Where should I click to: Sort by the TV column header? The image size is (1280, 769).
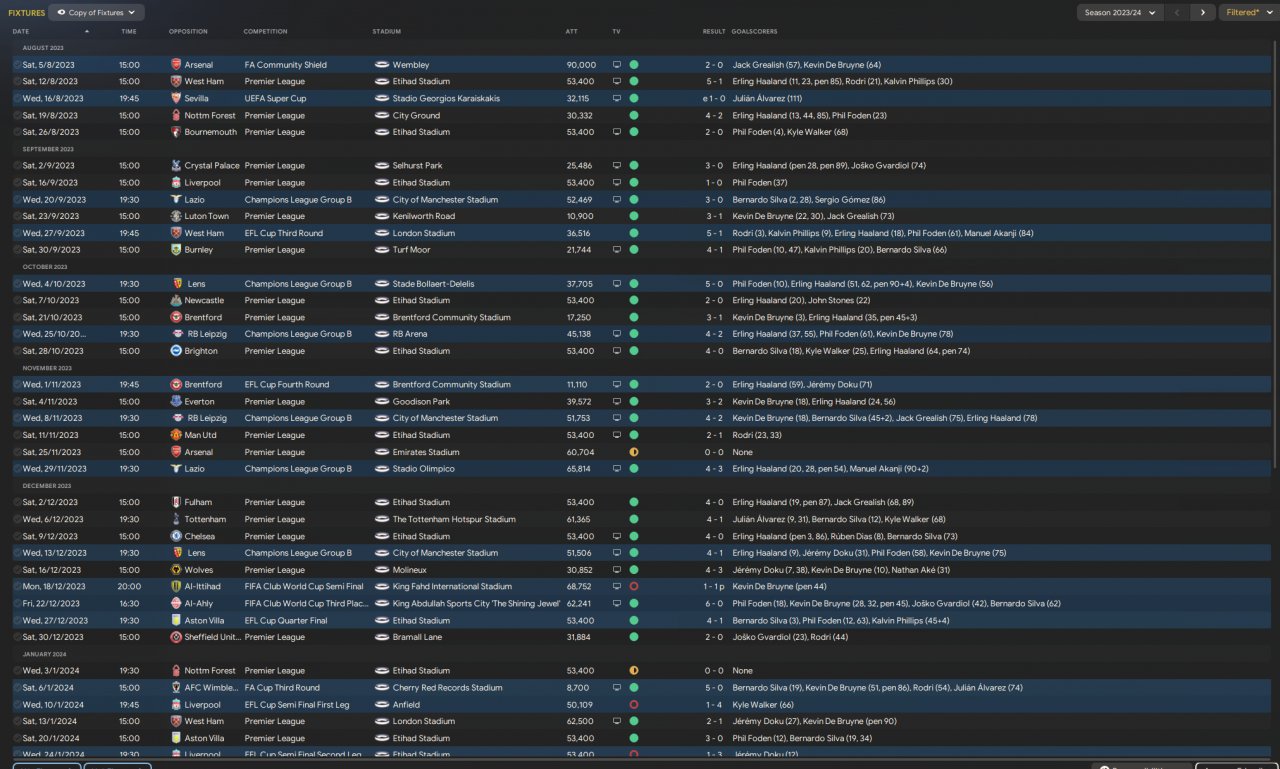(x=616, y=32)
